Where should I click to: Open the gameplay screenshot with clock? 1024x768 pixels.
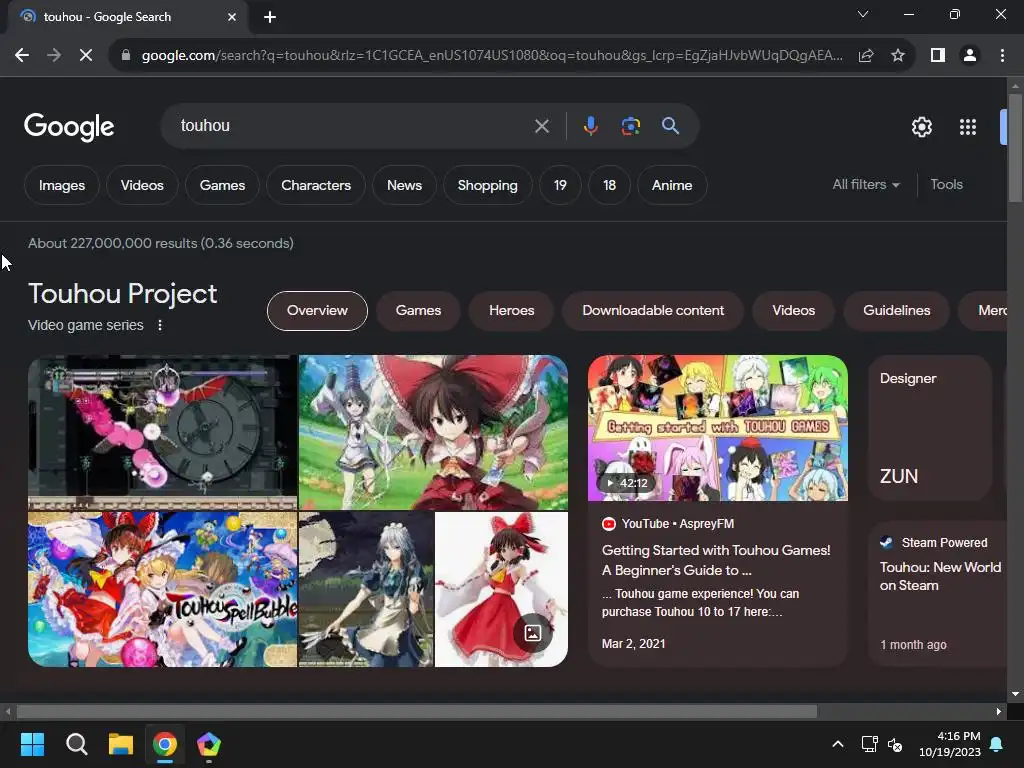163,432
